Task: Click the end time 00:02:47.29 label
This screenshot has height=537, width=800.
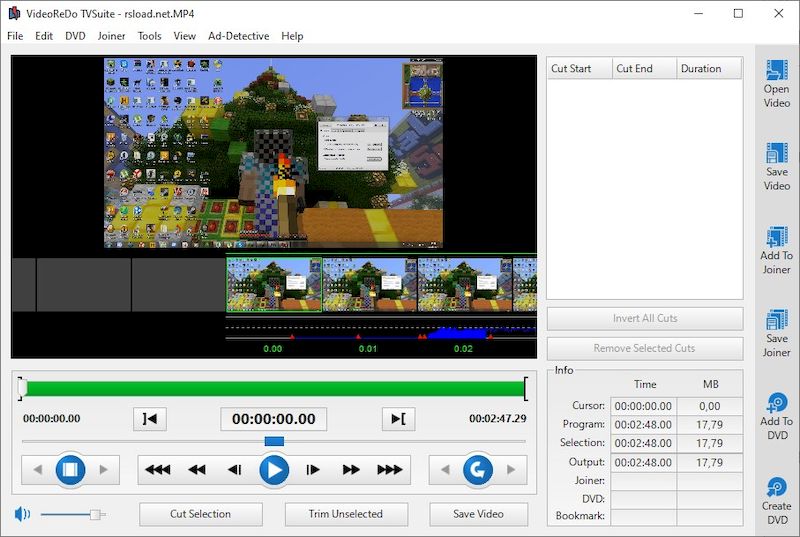Action: tap(497, 419)
